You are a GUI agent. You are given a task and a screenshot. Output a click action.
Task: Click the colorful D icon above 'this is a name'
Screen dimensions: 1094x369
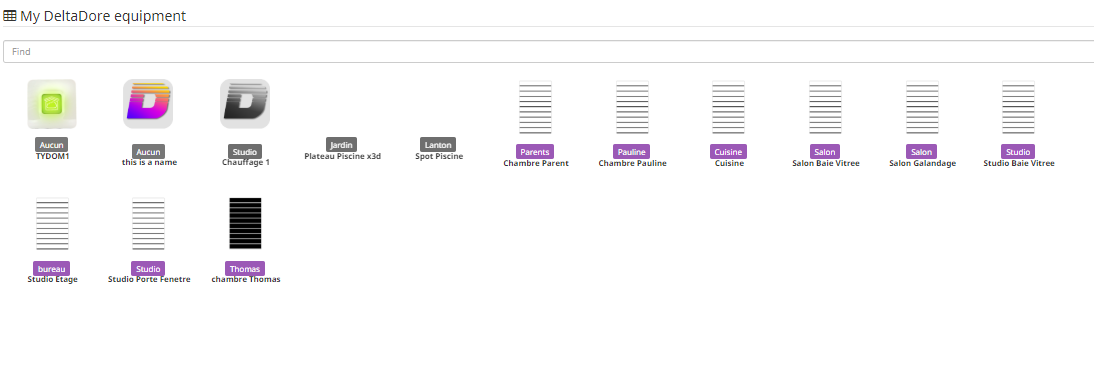[148, 104]
